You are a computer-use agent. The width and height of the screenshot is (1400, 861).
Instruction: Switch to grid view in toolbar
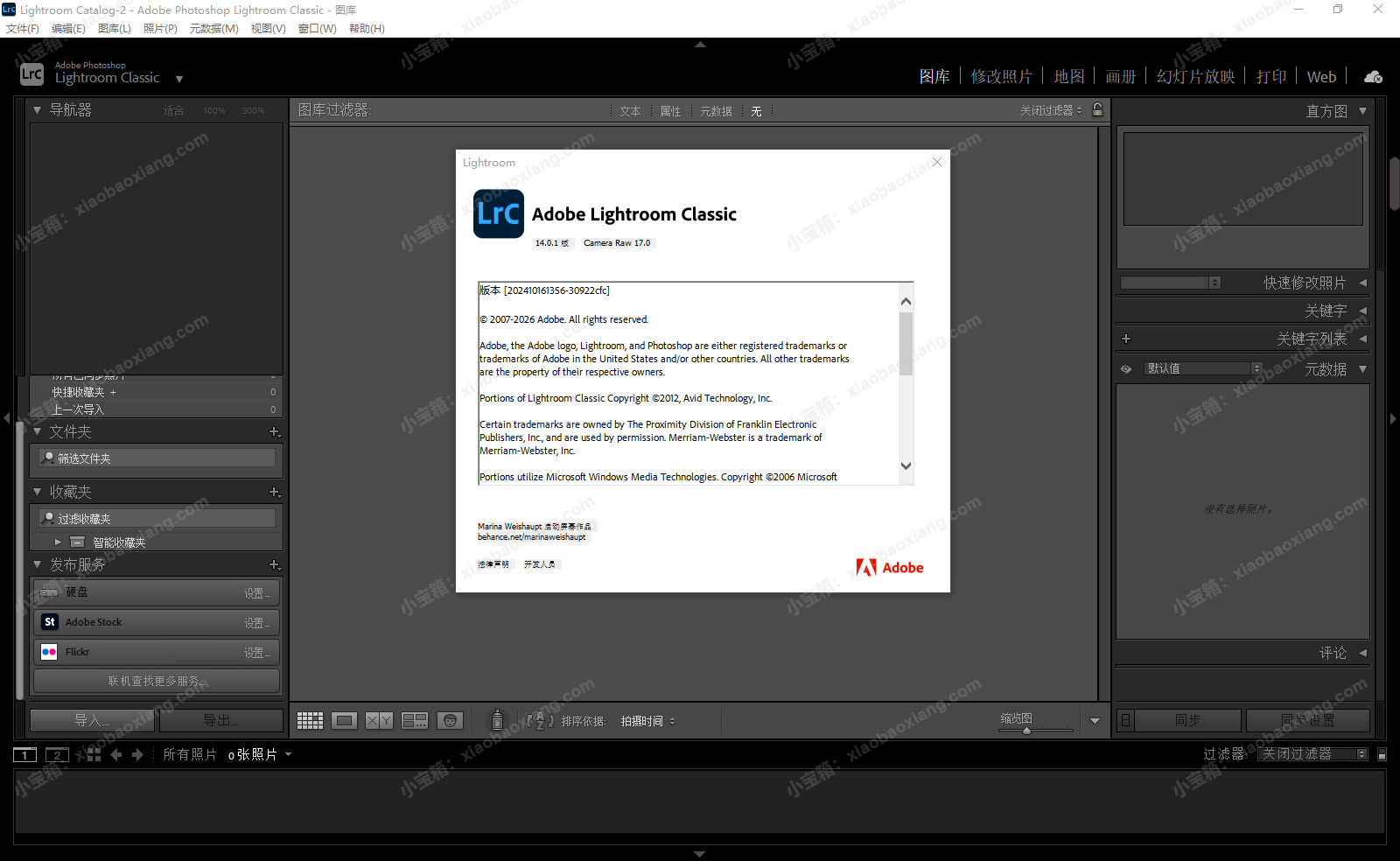[x=310, y=720]
